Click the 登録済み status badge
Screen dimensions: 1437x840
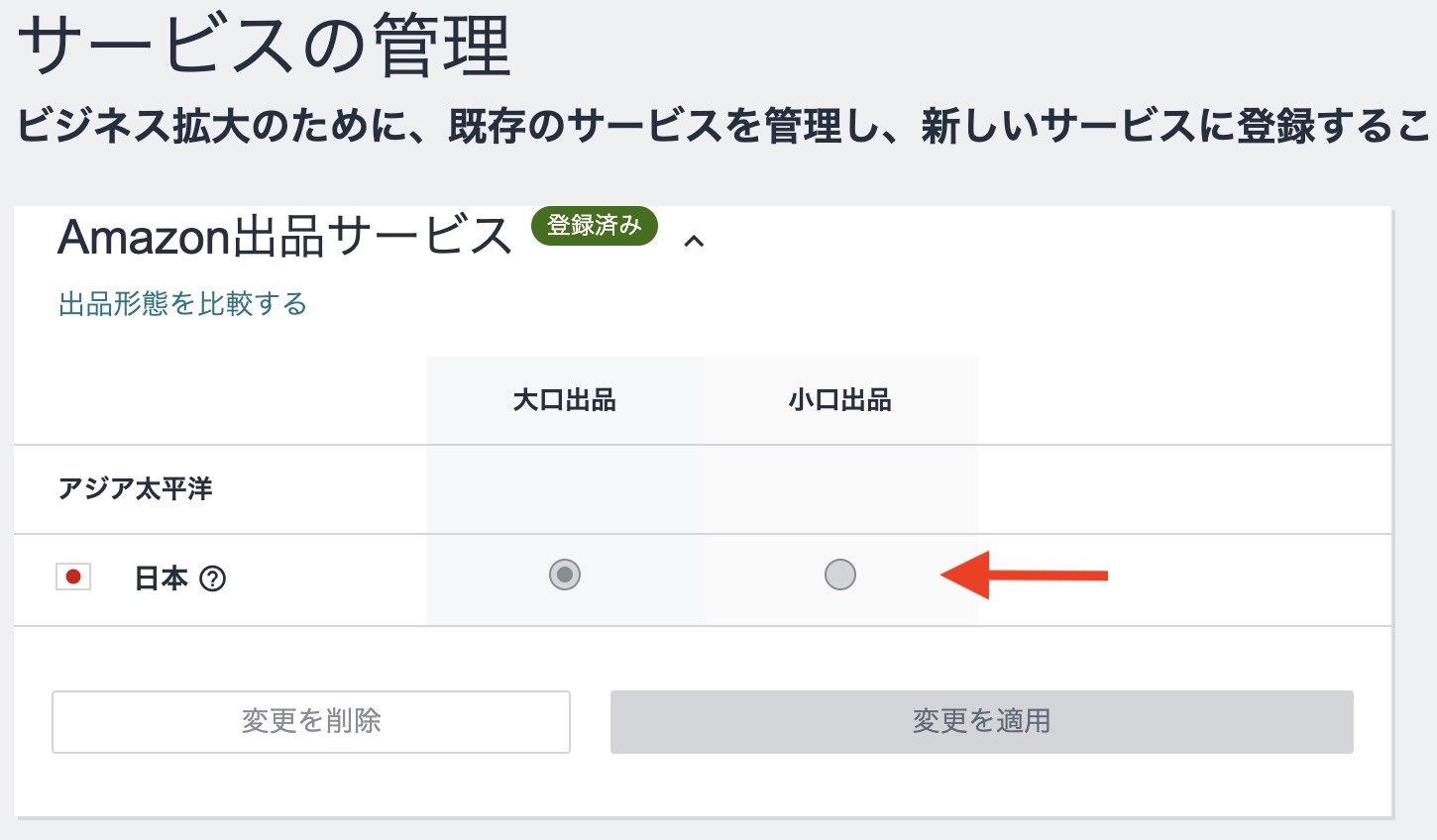[x=594, y=226]
